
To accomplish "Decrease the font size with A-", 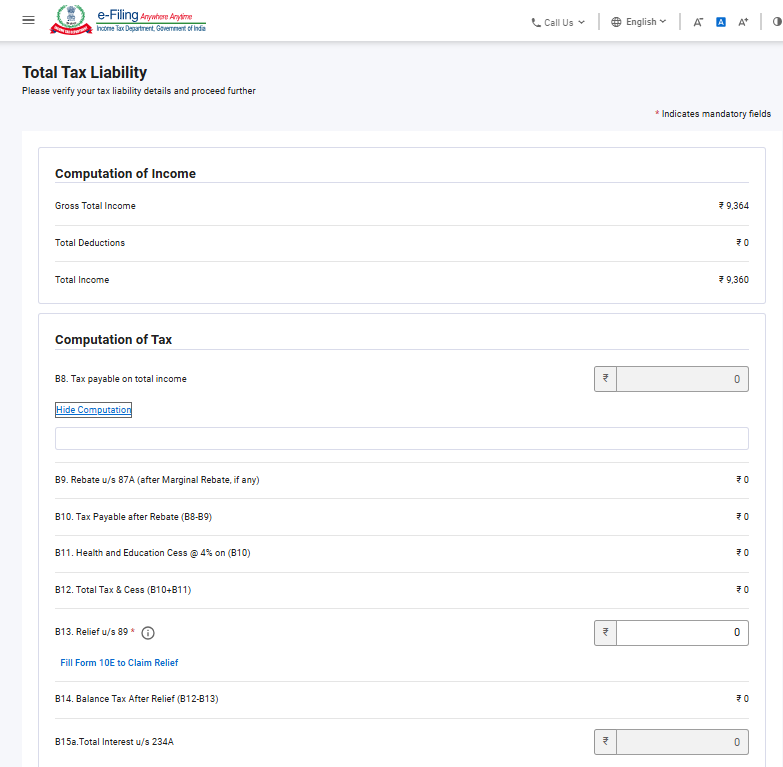I will (698, 22).
